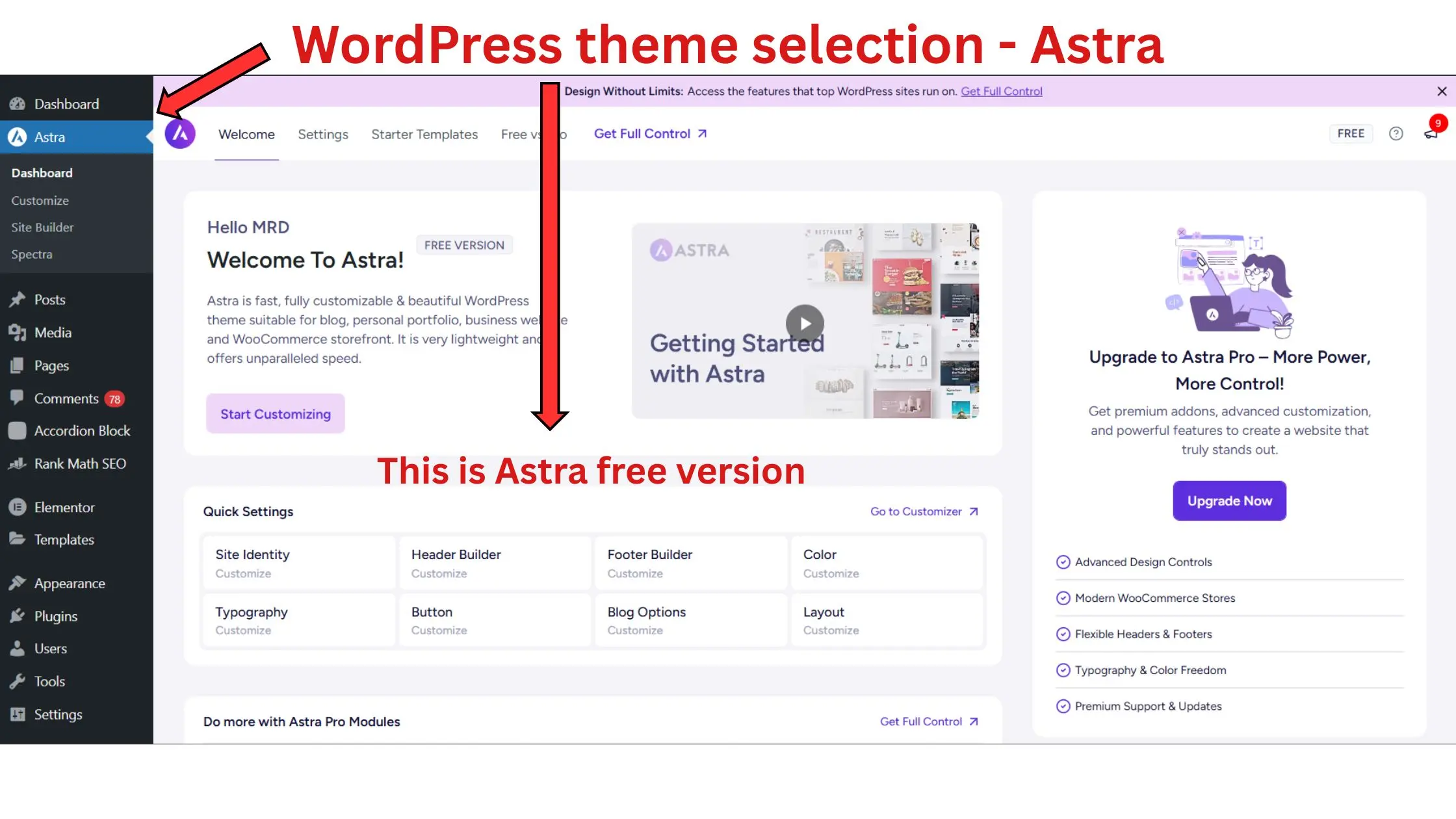The height and width of the screenshot is (819, 1456).
Task: Click the Dashboard gauge icon in sidebar
Action: pos(18,104)
